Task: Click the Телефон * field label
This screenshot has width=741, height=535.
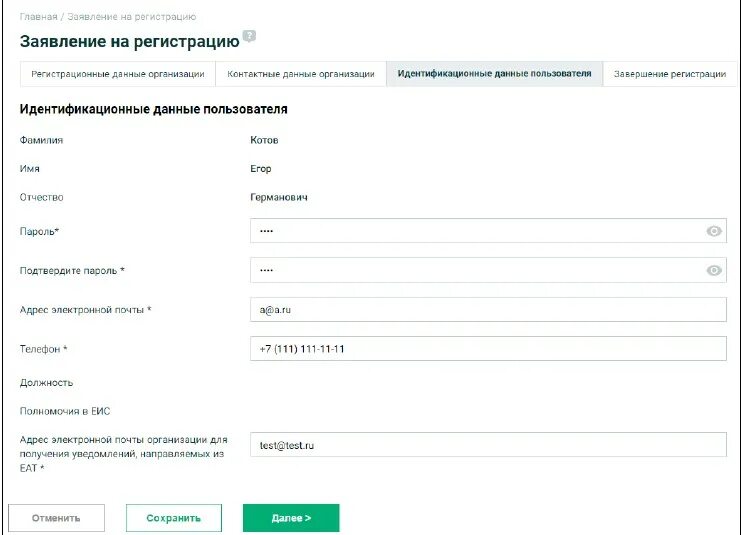Action: [44, 349]
